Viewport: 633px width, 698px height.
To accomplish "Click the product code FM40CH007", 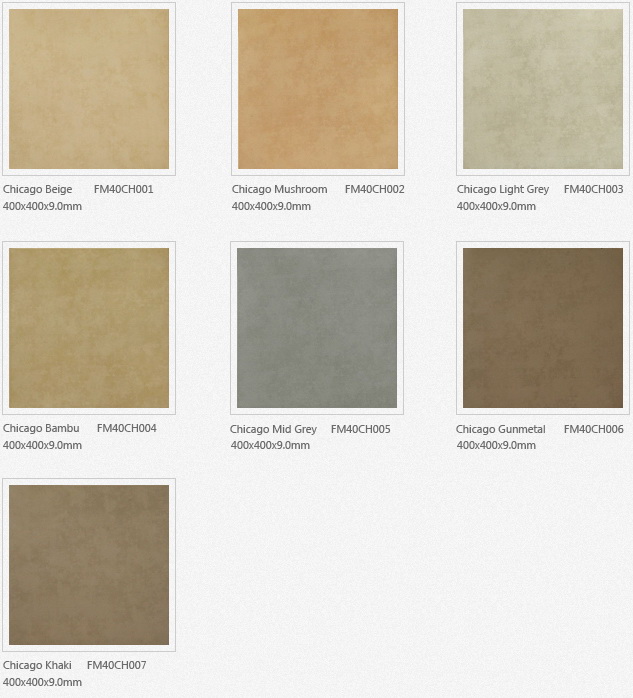I will click(x=116, y=665).
